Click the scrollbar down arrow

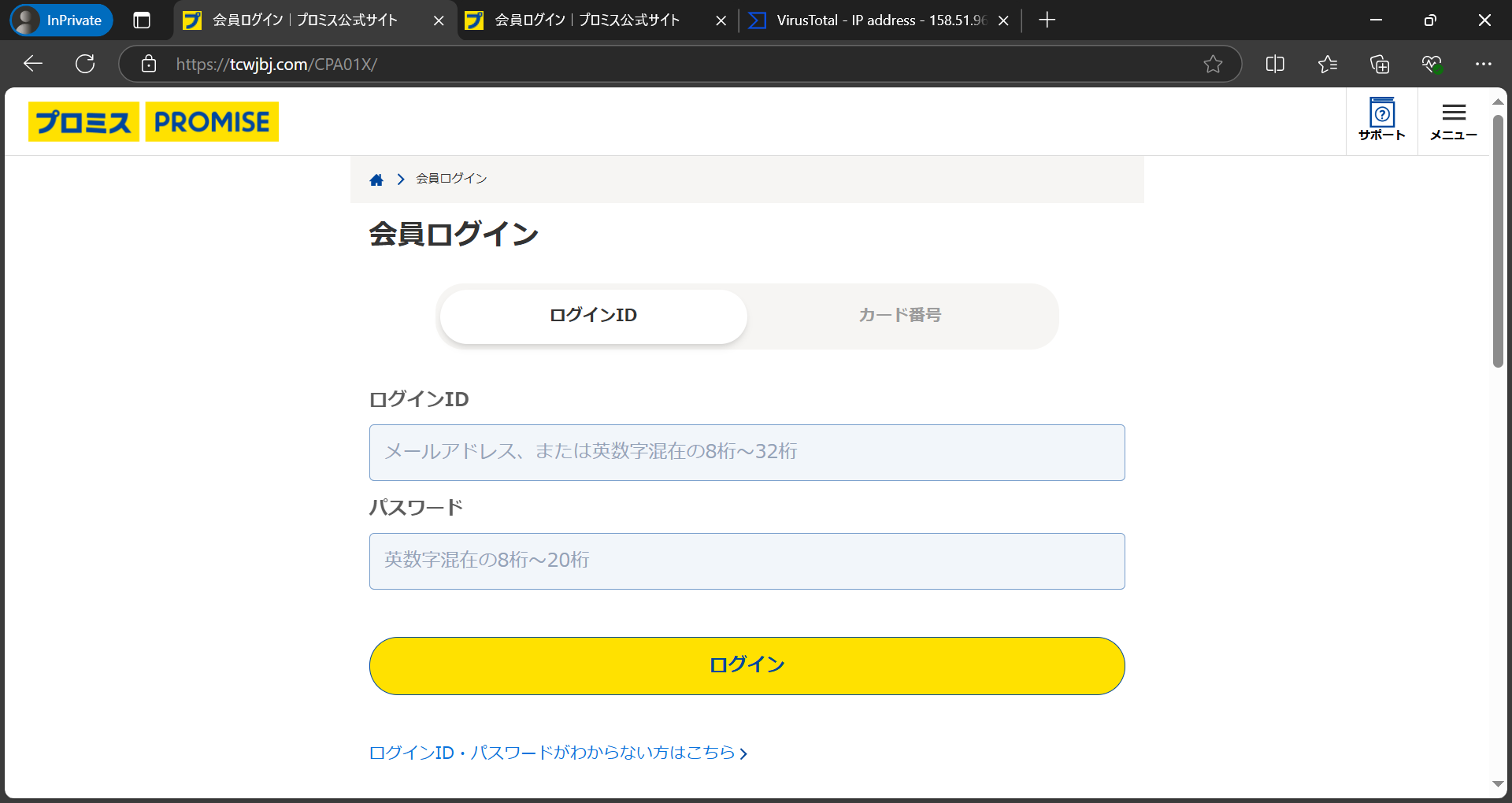click(x=1498, y=784)
